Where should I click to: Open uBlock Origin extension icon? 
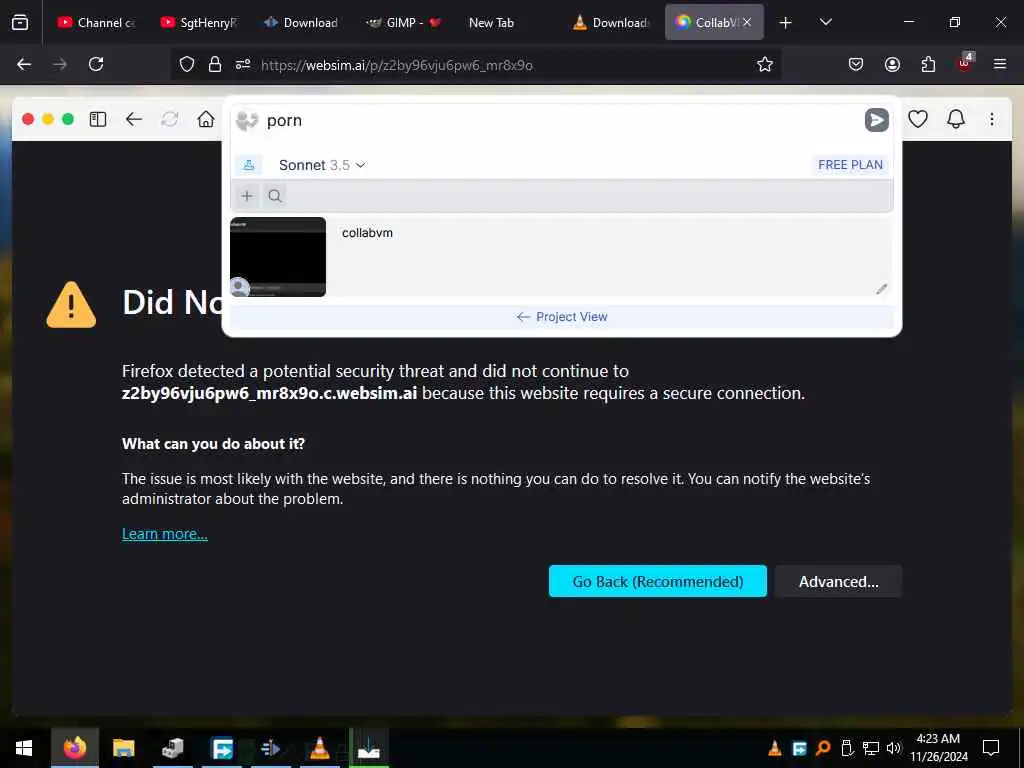(965, 63)
